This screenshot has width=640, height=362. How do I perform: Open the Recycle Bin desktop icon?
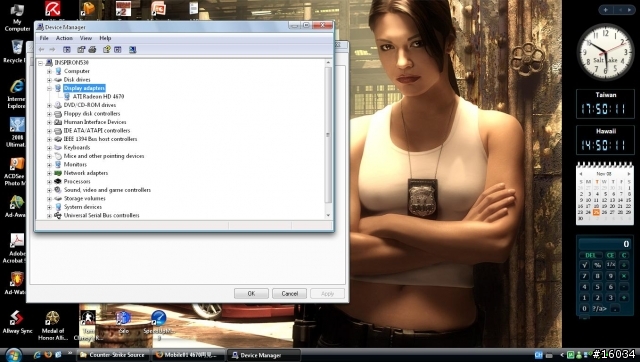click(x=16, y=51)
